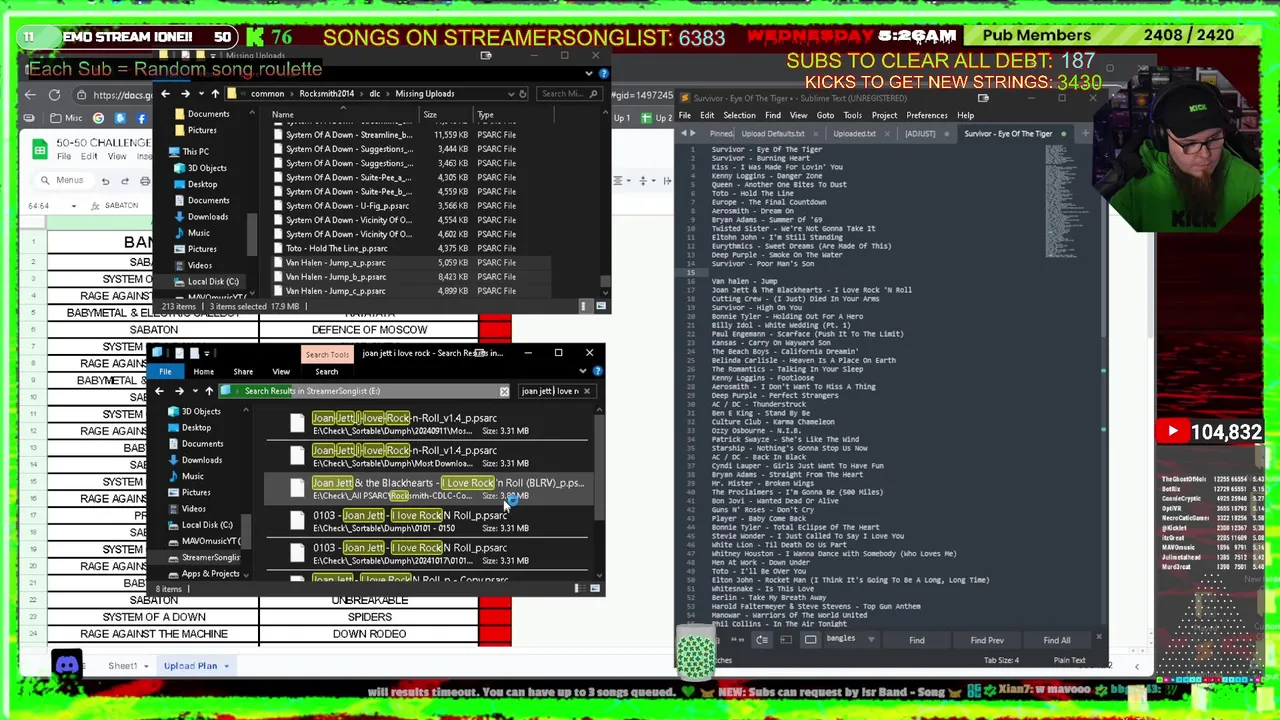Screen dimensions: 1280x720
Task: Open help in Missing Uploads Explorer window
Action: 602,73
